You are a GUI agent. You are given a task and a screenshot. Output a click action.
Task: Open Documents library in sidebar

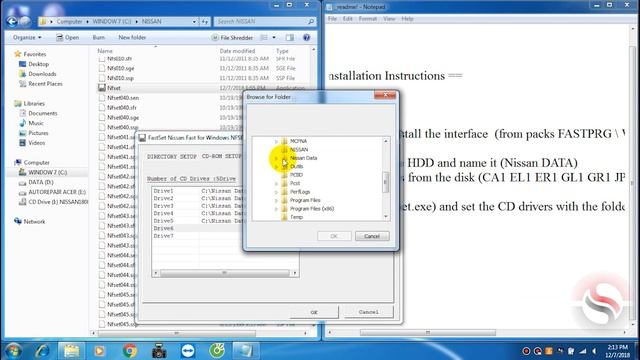[x=42, y=113]
